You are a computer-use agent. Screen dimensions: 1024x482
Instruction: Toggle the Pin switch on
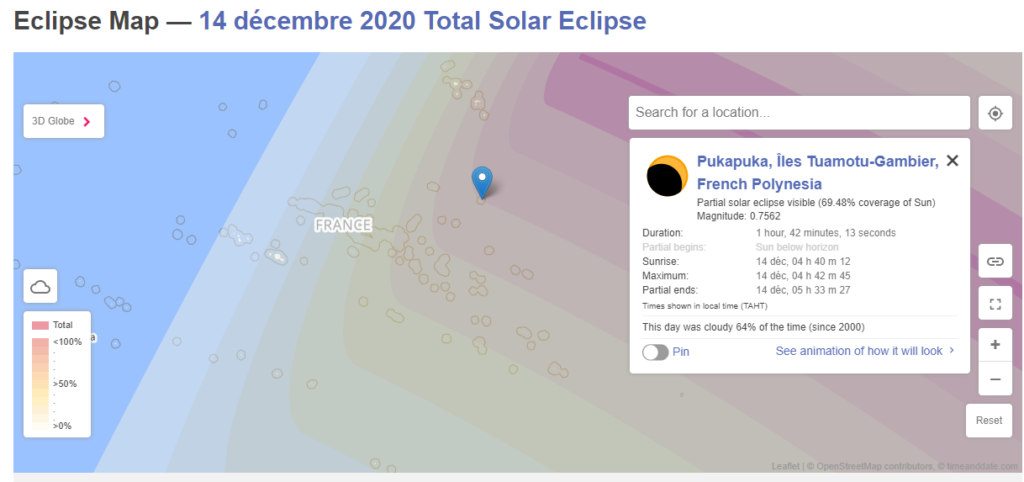[x=656, y=352]
